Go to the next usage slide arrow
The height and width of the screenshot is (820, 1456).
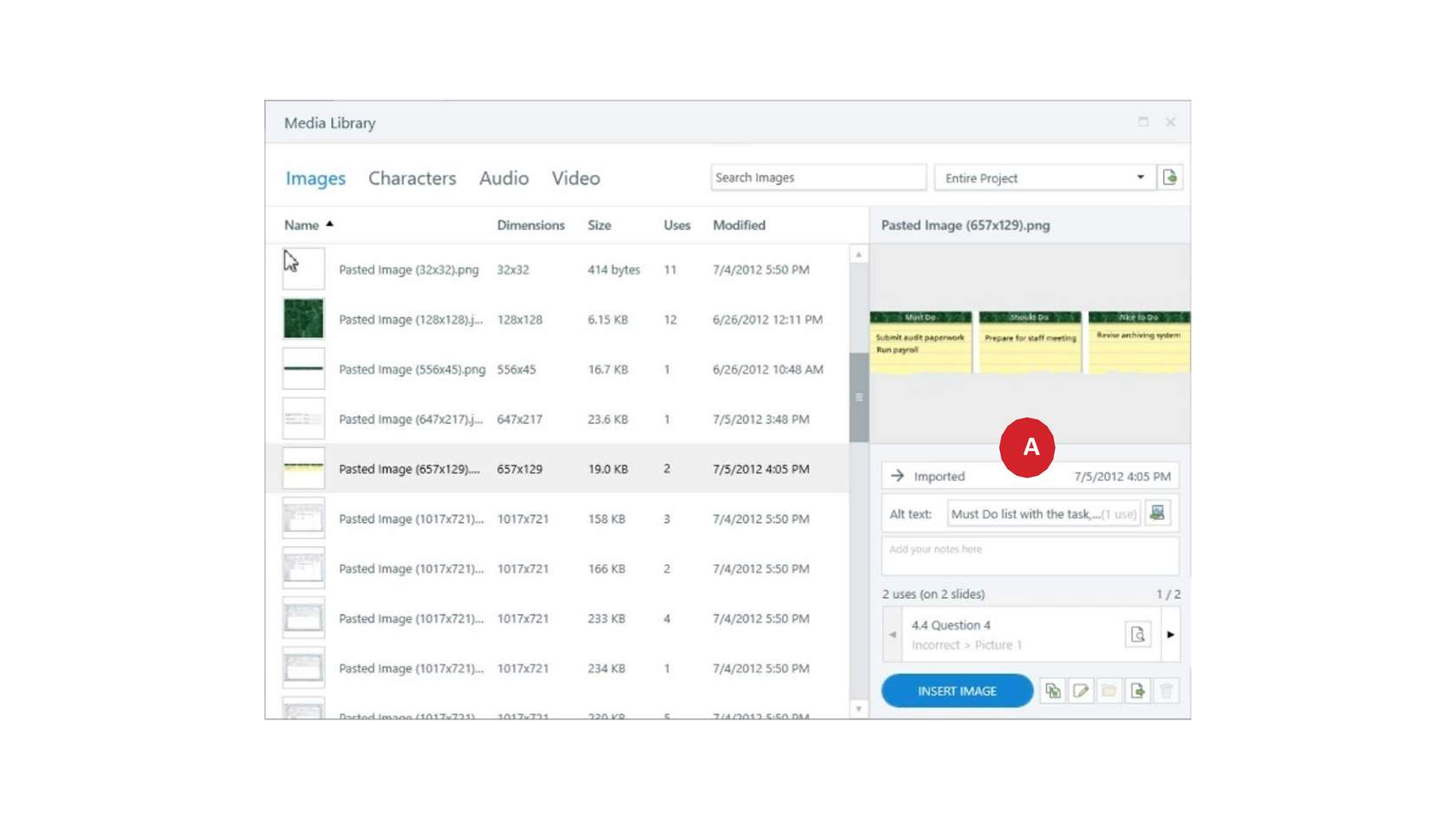tap(1170, 635)
